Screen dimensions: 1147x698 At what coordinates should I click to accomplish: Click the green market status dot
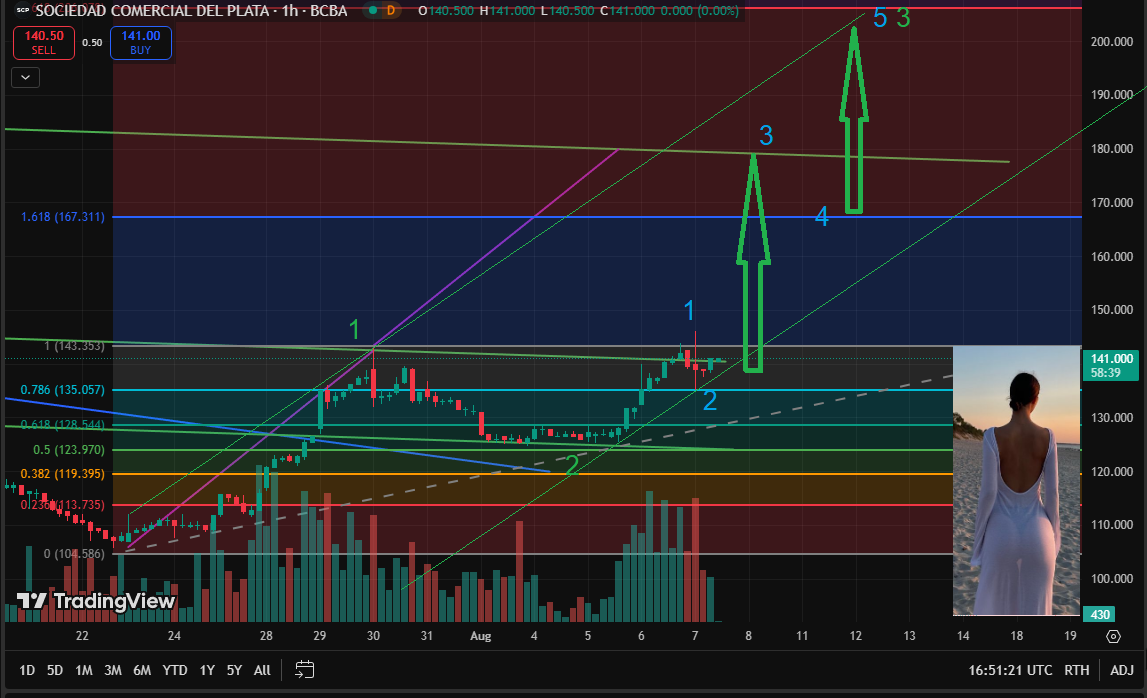(x=373, y=11)
